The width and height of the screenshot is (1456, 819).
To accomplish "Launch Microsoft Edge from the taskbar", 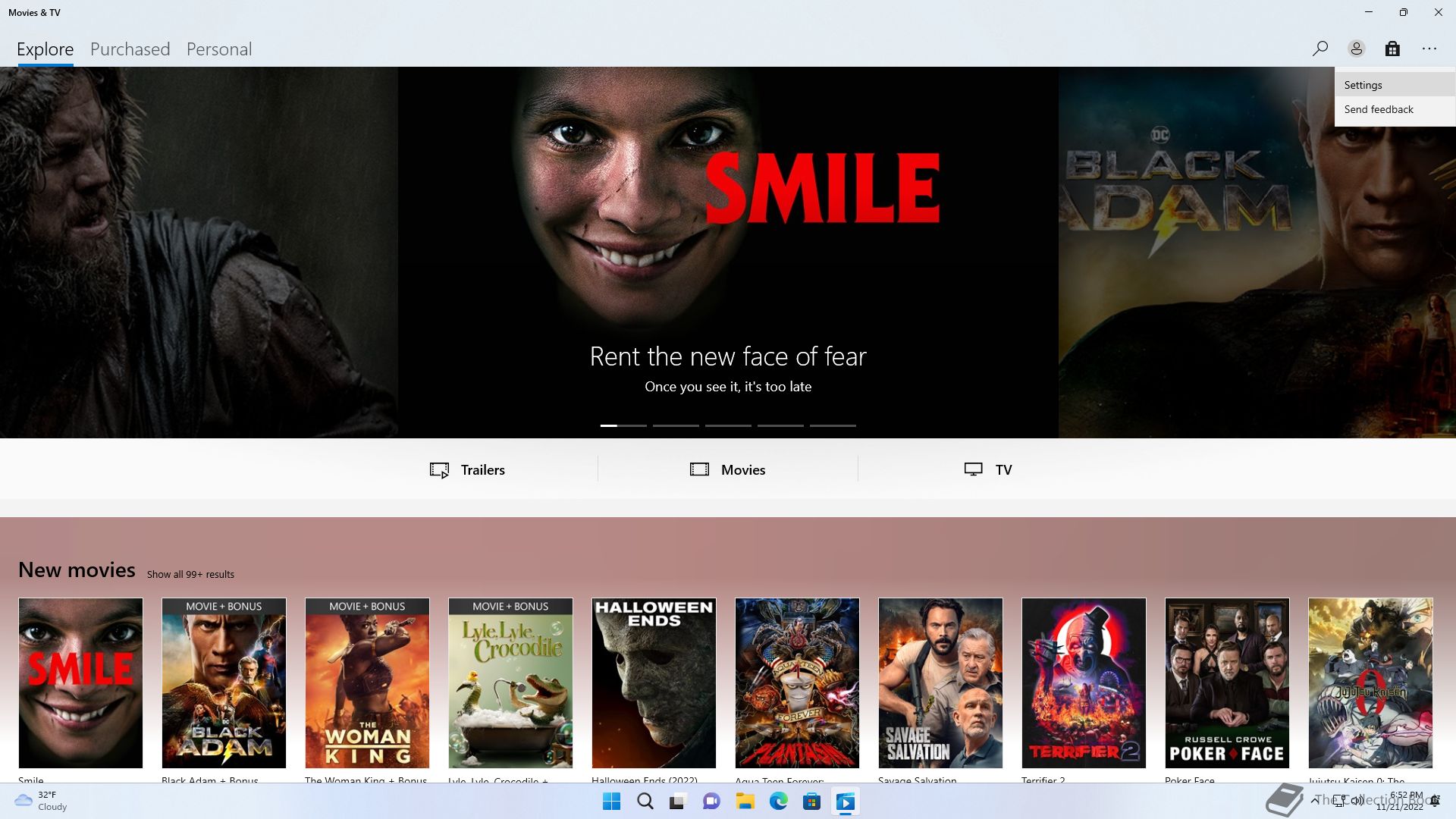I will (779, 802).
